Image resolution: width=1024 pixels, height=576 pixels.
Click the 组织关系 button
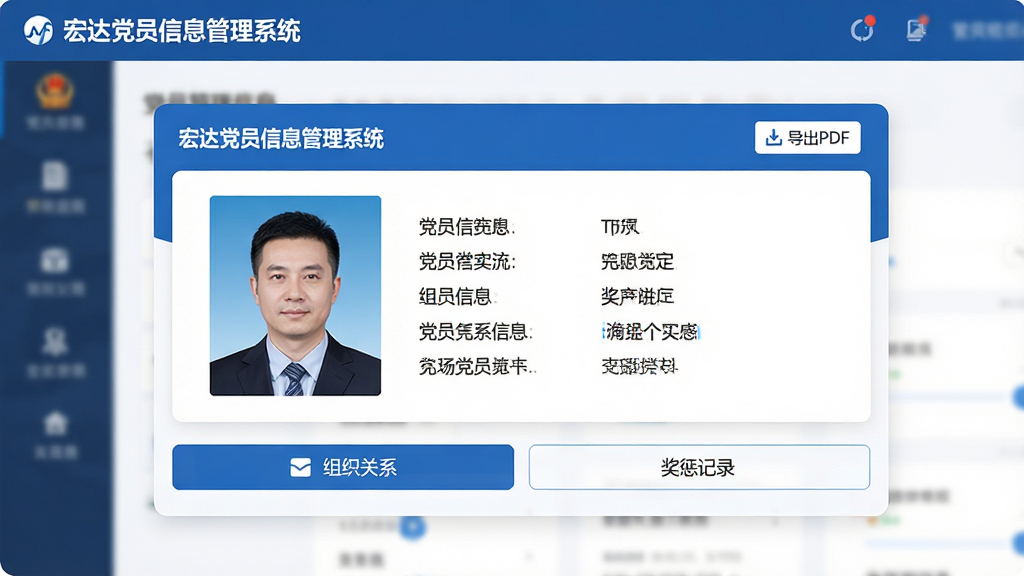pyautogui.click(x=343, y=467)
